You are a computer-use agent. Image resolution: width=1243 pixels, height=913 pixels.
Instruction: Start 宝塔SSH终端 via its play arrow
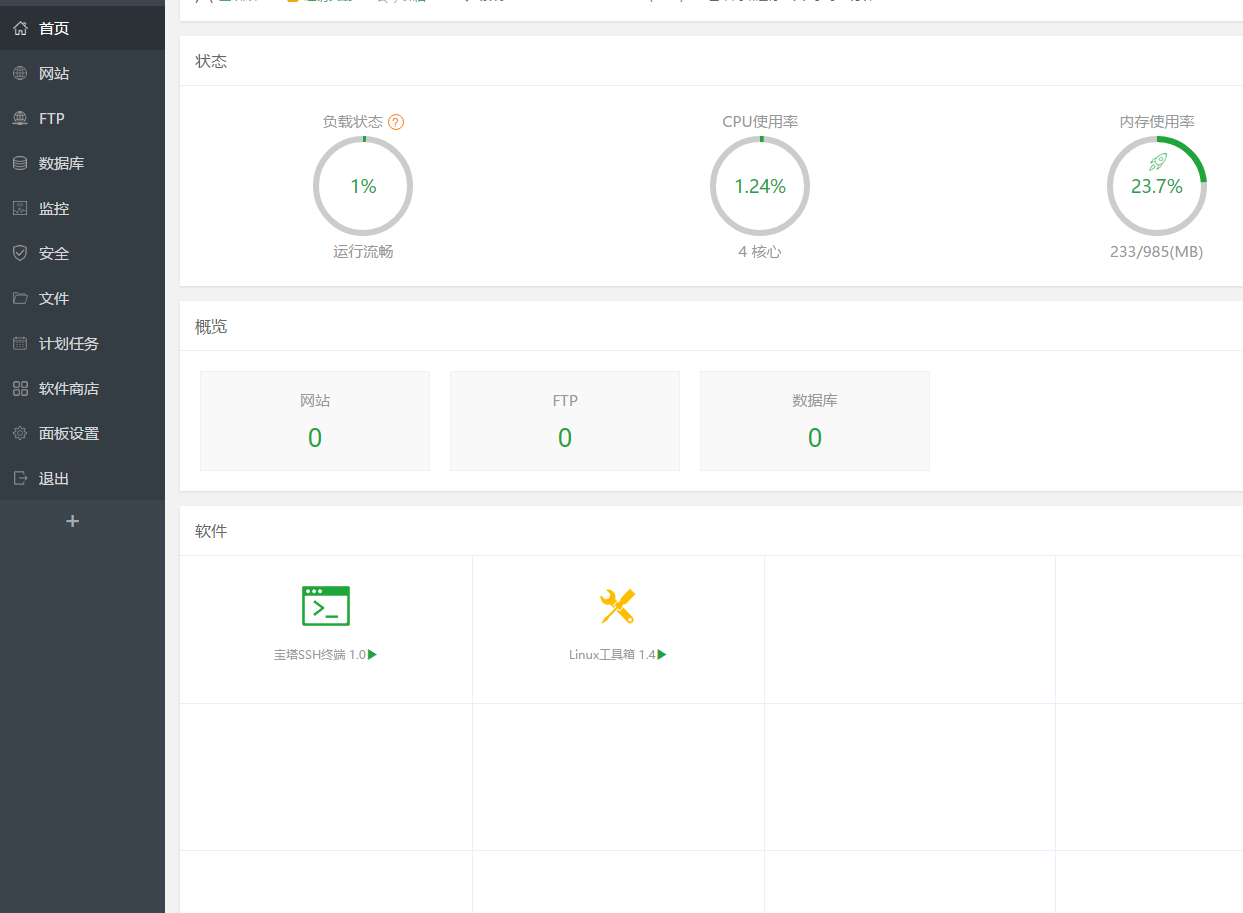point(371,654)
